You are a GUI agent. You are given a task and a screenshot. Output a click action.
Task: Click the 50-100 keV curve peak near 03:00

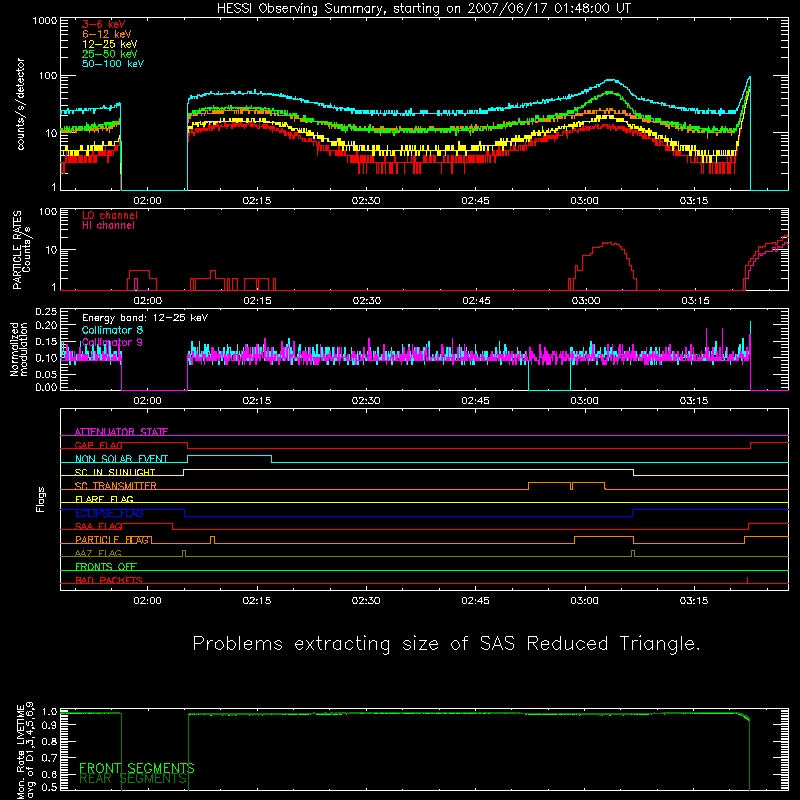point(611,80)
